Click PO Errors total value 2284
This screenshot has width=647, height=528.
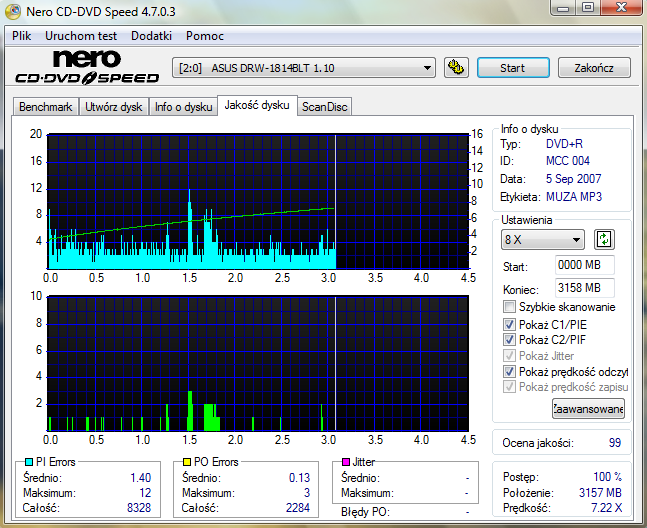[x=298, y=508]
